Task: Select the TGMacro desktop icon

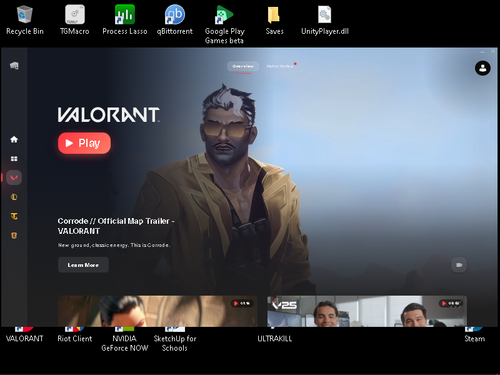Action: pyautogui.click(x=75, y=20)
